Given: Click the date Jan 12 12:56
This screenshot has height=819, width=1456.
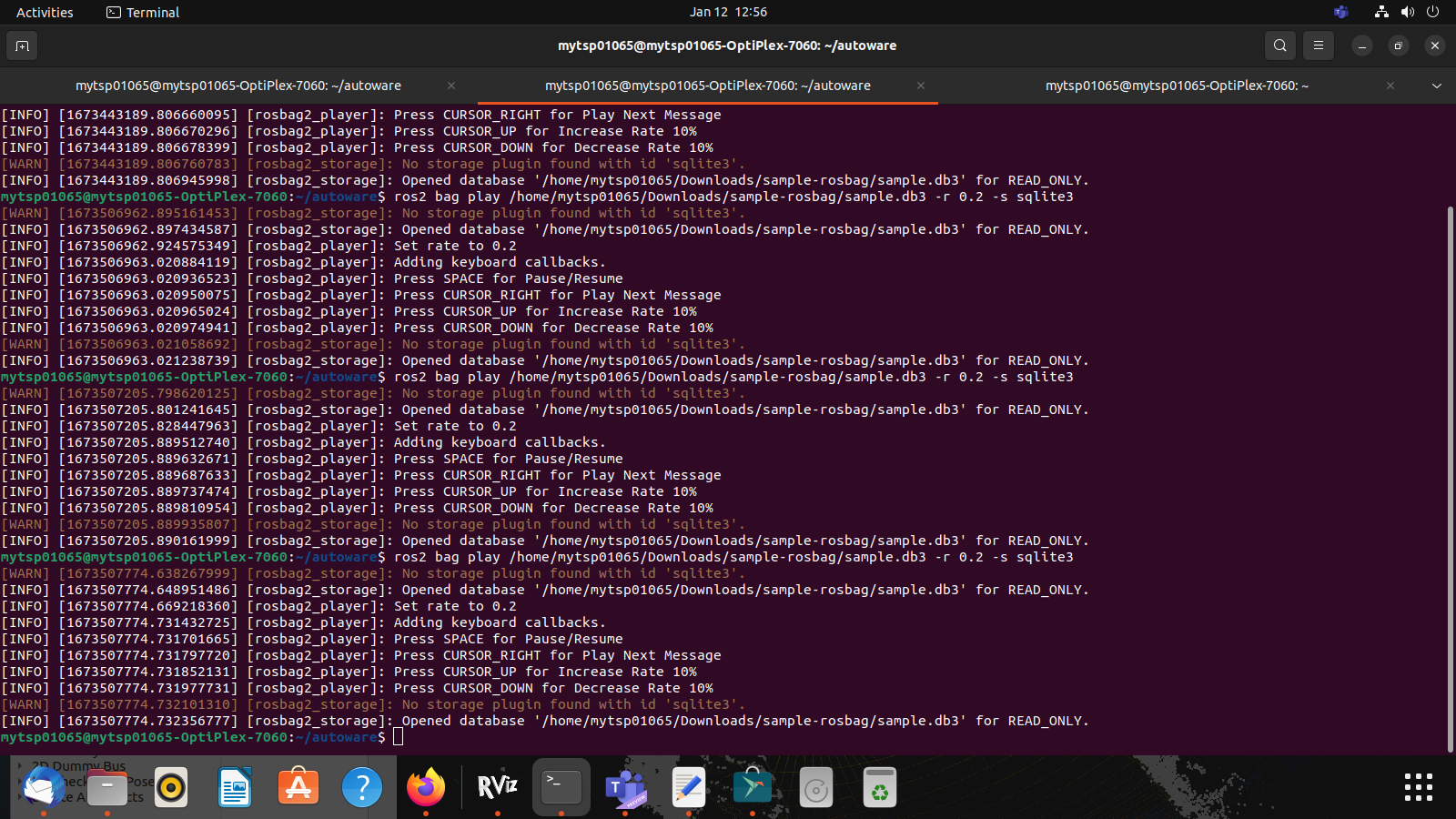Looking at the screenshot, I should pos(728,12).
